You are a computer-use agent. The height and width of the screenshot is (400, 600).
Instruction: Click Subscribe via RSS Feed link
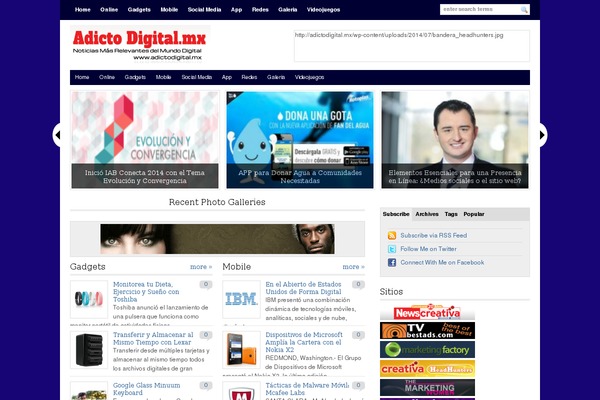pos(434,235)
